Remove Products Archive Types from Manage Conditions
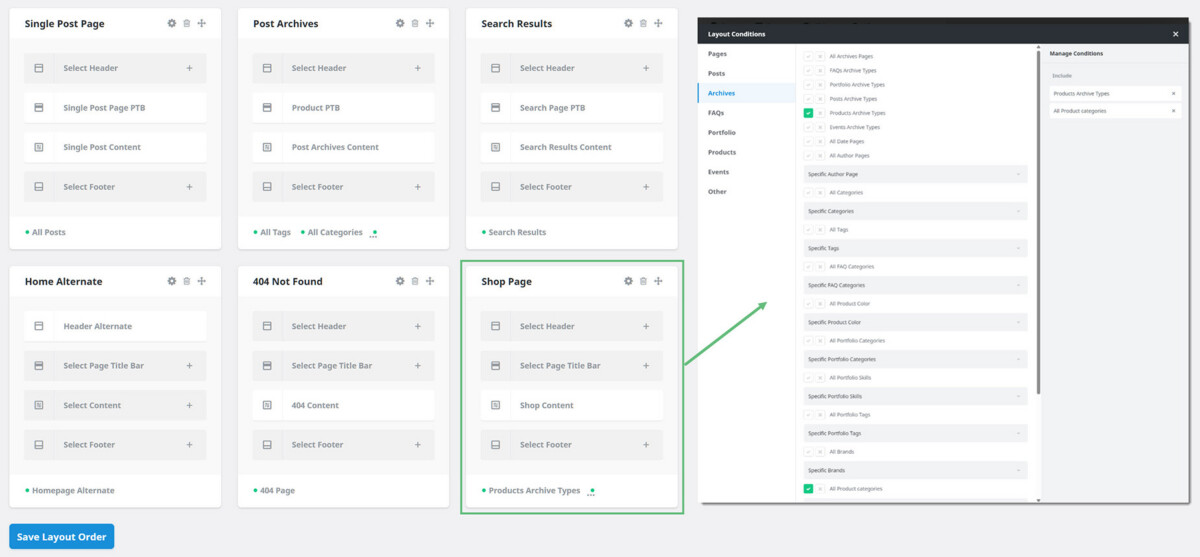This screenshot has height=557, width=1200. 1174,93
